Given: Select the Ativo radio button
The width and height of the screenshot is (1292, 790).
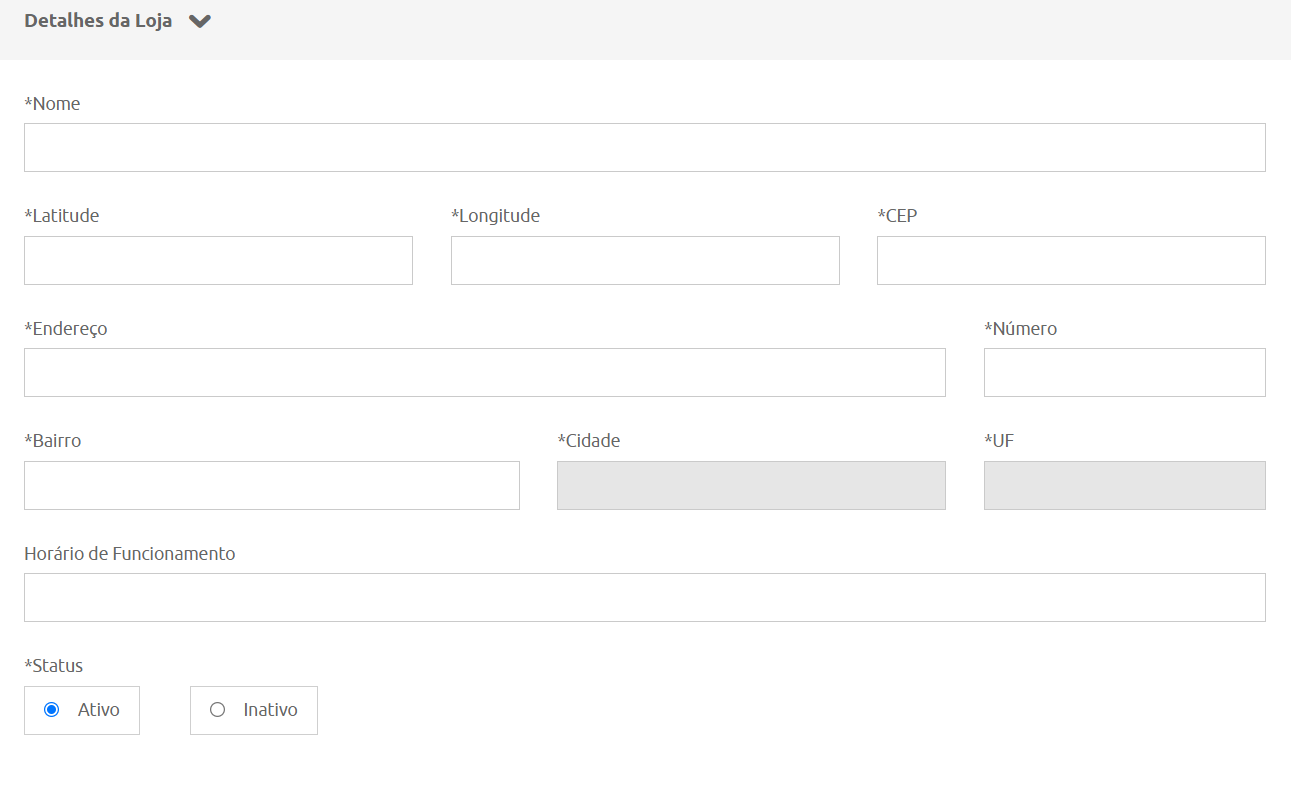Looking at the screenshot, I should pos(52,710).
